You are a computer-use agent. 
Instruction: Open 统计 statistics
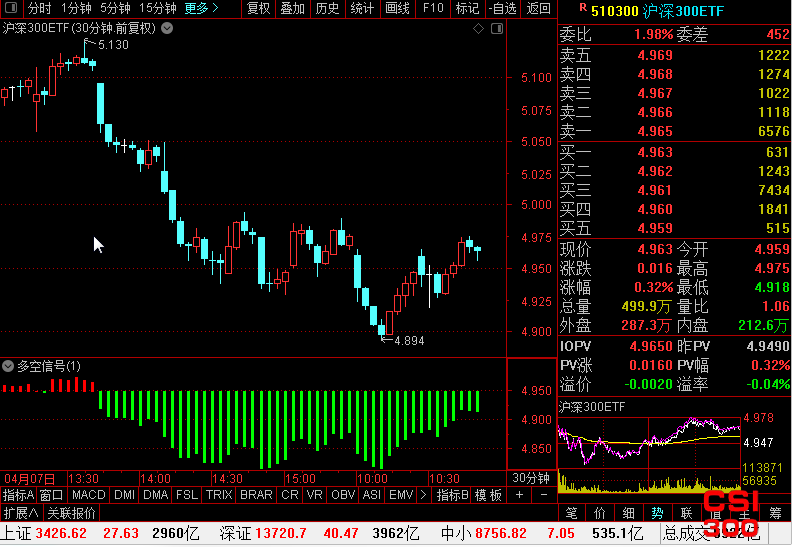[362, 8]
